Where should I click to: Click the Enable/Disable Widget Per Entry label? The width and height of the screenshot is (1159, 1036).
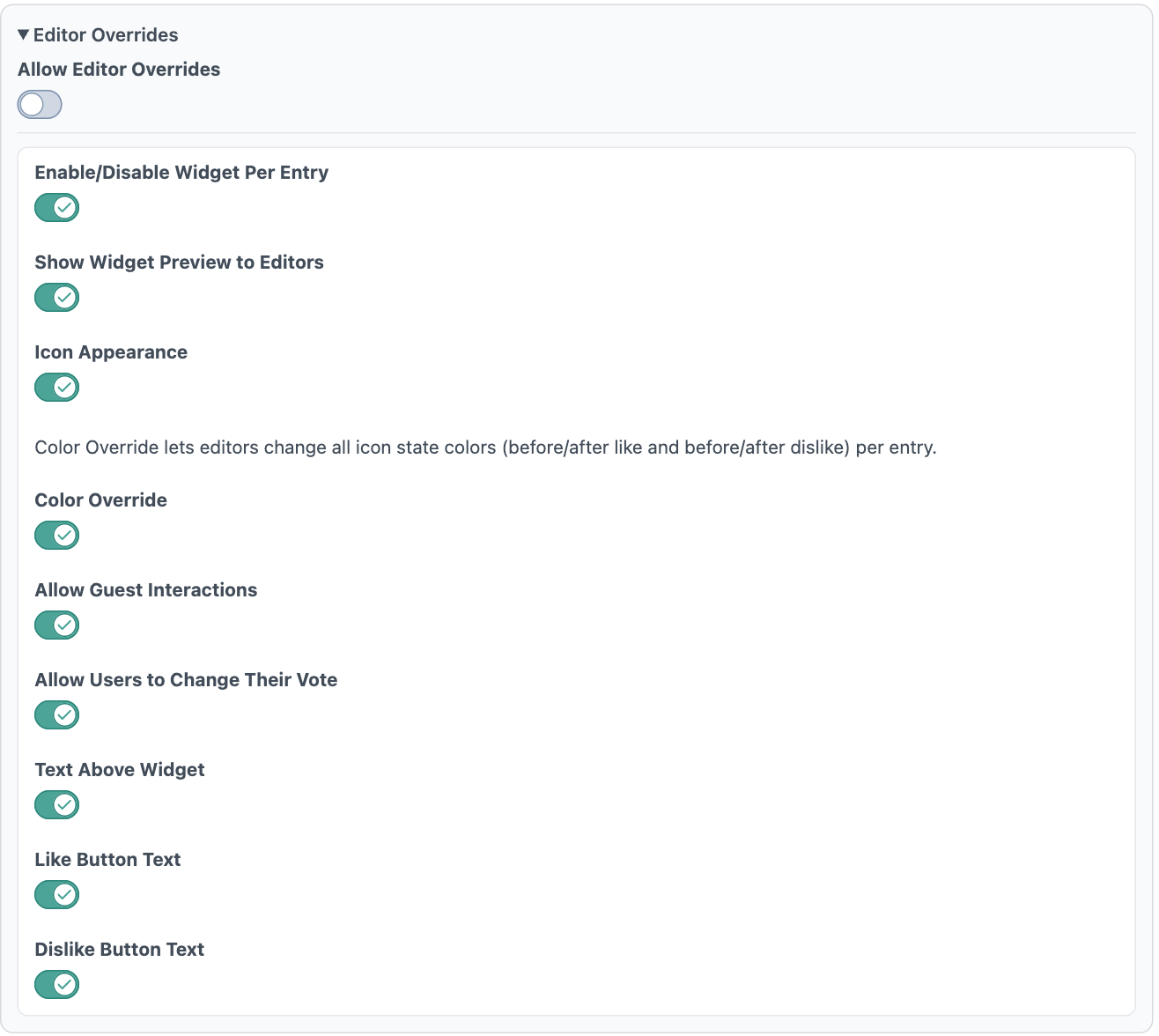181,173
